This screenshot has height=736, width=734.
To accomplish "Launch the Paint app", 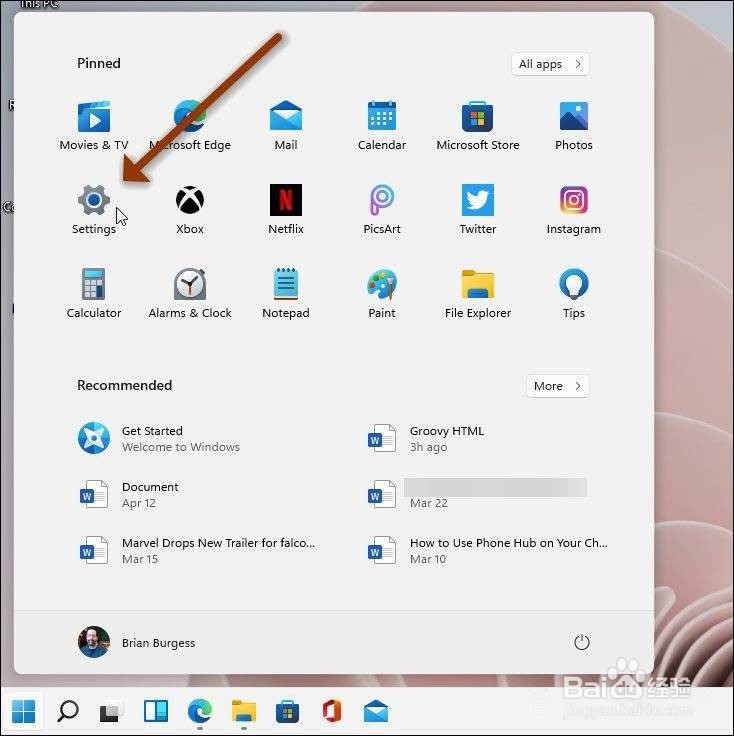I will click(x=382, y=293).
